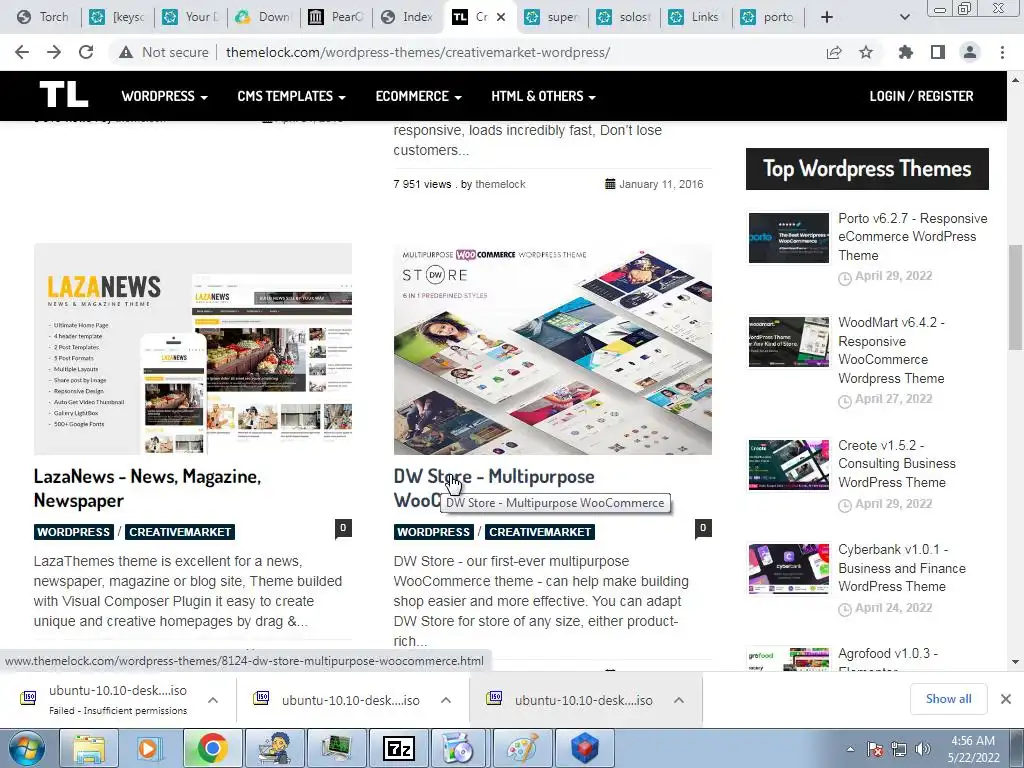The height and width of the screenshot is (768, 1024).
Task: Close the active themelock tab
Action: 501,17
